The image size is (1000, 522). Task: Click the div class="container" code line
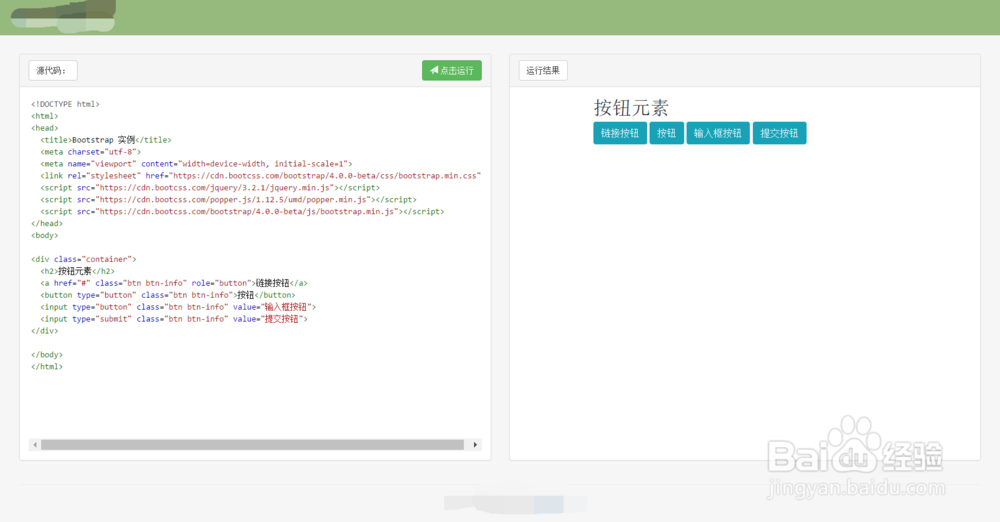[84, 259]
